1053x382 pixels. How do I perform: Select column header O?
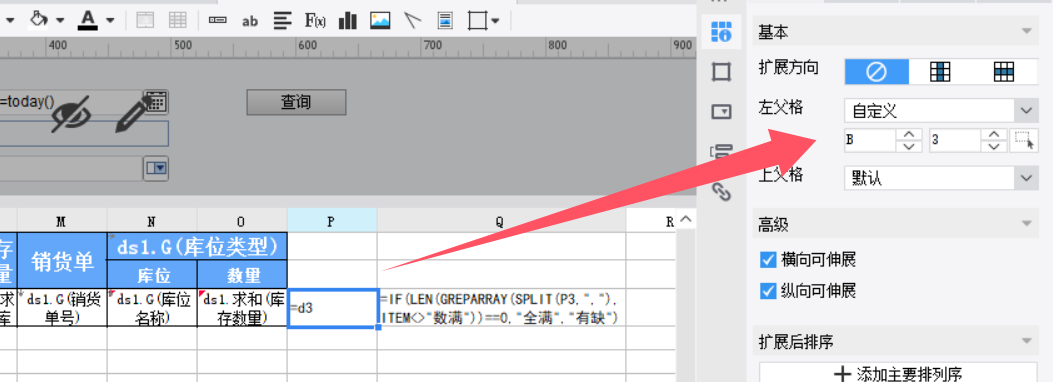click(x=242, y=221)
